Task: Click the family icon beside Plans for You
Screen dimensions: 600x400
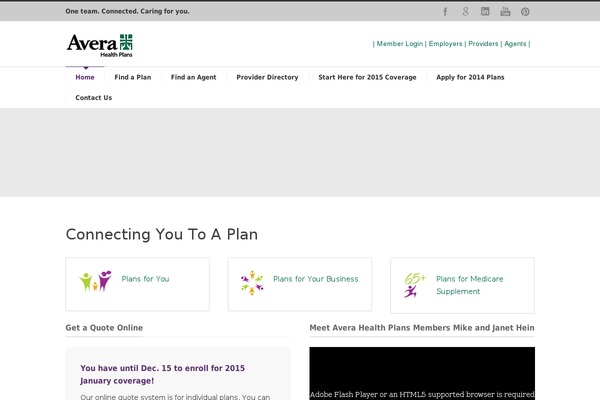Action: pos(95,281)
